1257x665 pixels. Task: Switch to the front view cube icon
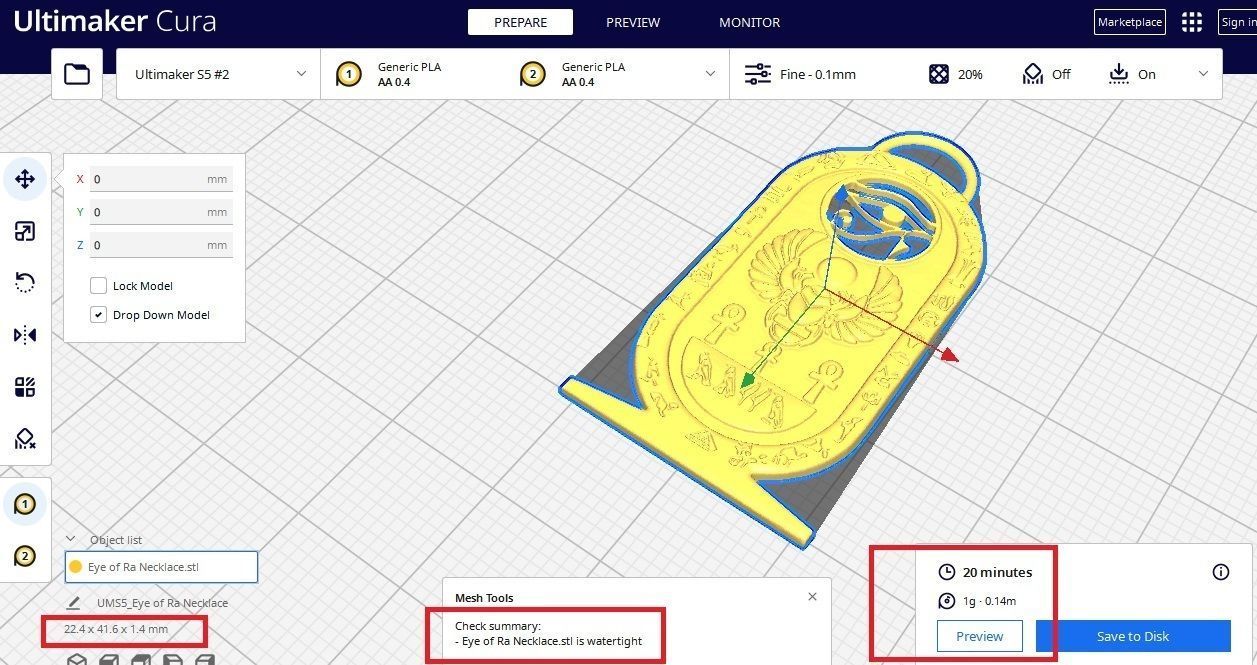click(110, 660)
